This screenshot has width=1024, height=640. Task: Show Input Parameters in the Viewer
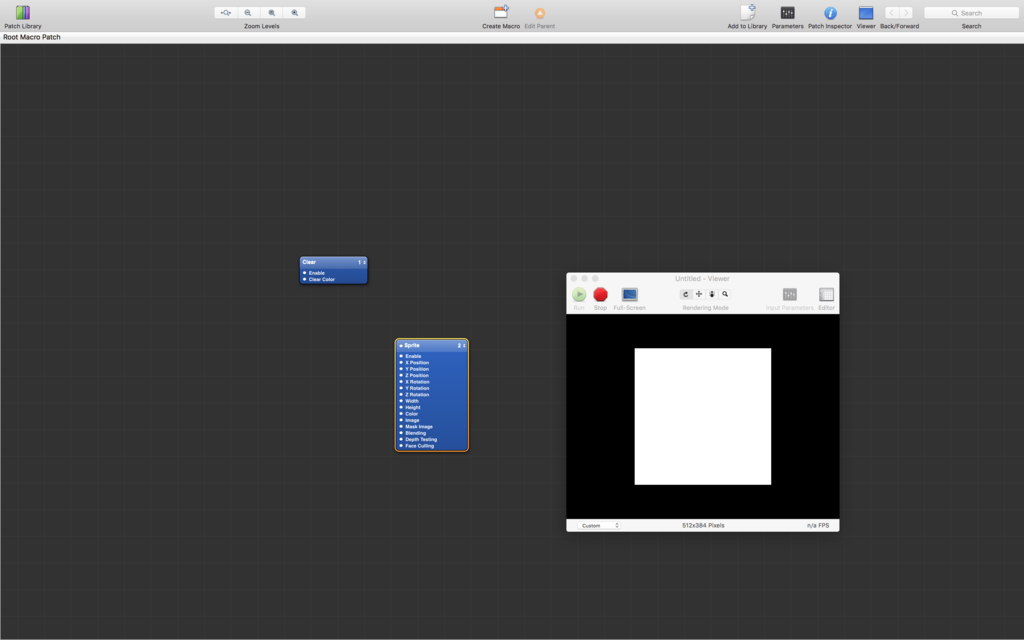point(790,295)
